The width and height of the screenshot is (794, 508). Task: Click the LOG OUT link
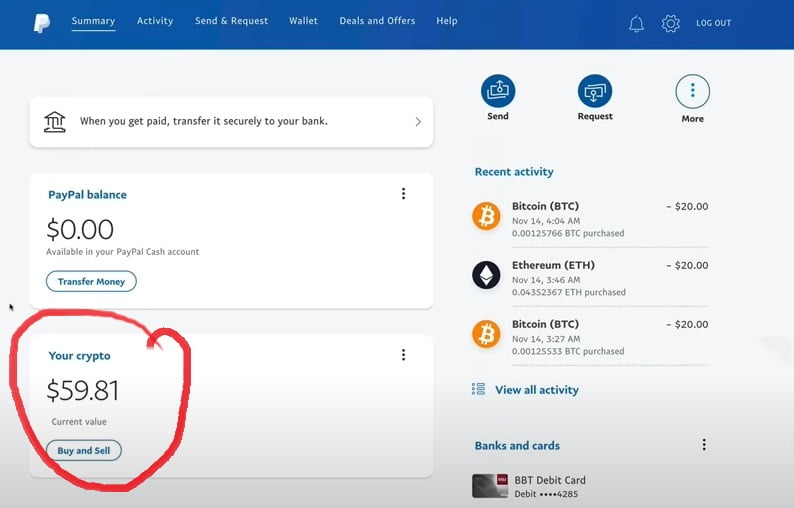[x=713, y=23]
